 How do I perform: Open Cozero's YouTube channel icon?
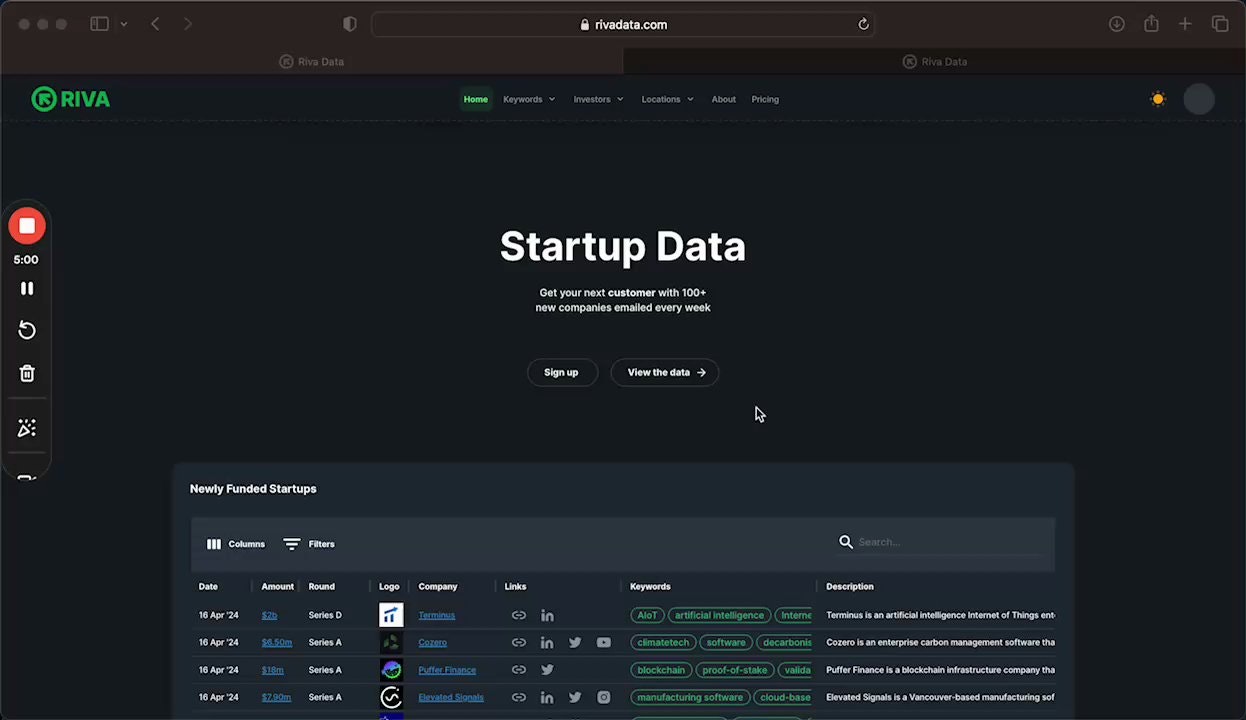point(603,642)
